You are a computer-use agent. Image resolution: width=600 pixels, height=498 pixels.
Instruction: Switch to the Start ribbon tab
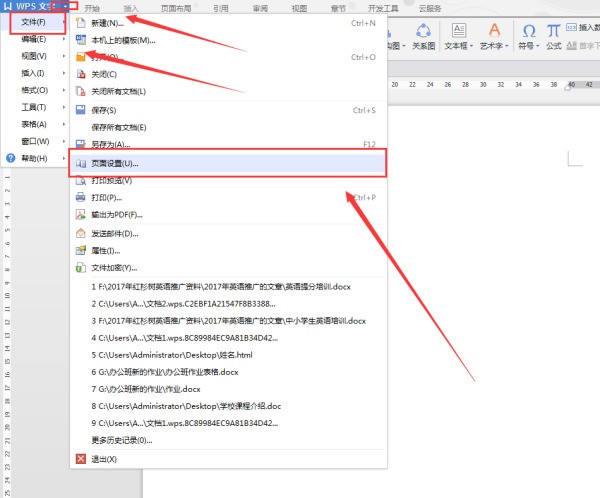(92, 8)
